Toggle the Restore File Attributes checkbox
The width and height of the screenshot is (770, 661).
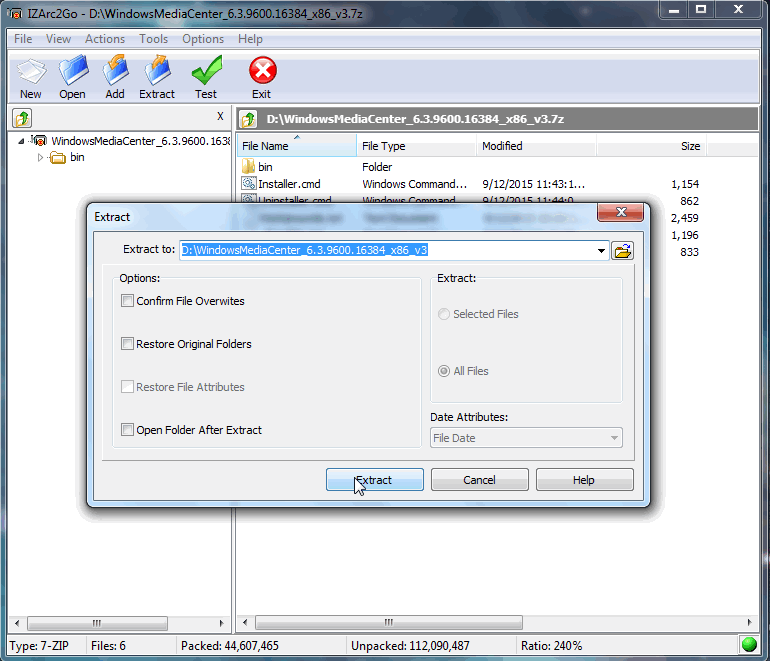click(x=127, y=386)
